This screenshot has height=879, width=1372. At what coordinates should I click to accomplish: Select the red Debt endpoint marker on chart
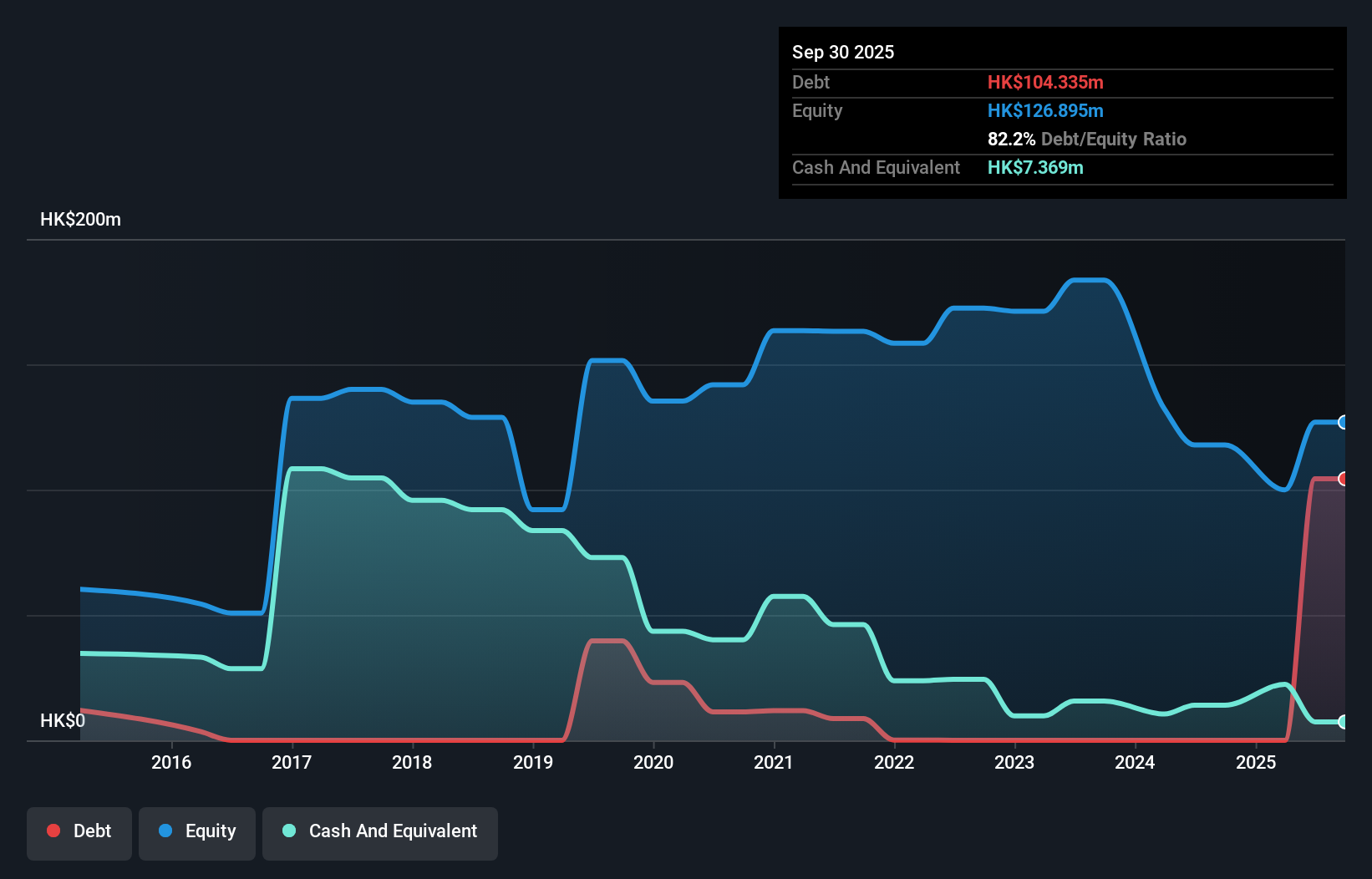[x=1343, y=479]
